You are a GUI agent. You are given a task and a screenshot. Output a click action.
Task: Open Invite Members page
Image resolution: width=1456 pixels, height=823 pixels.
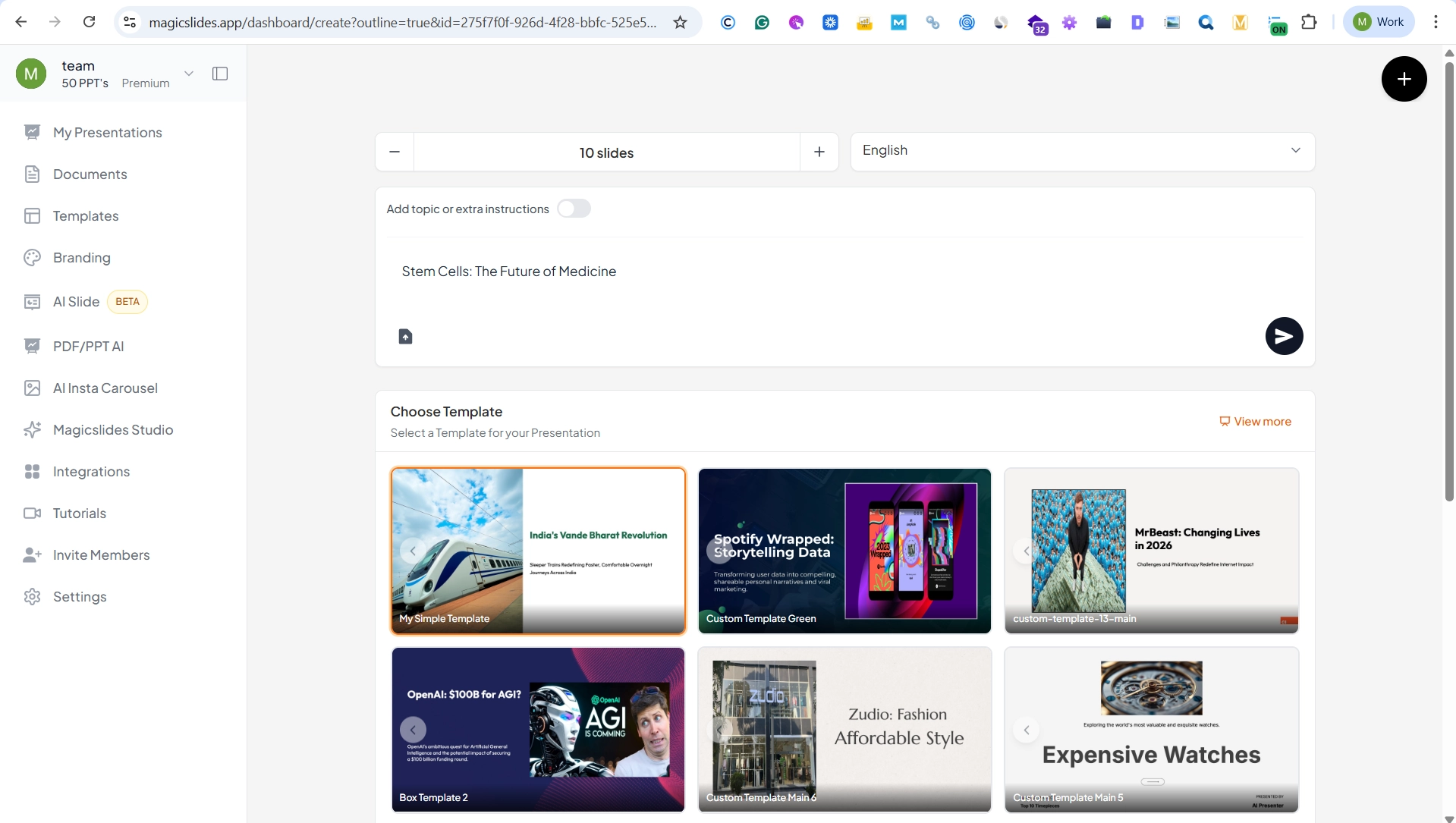pyautogui.click(x=101, y=555)
